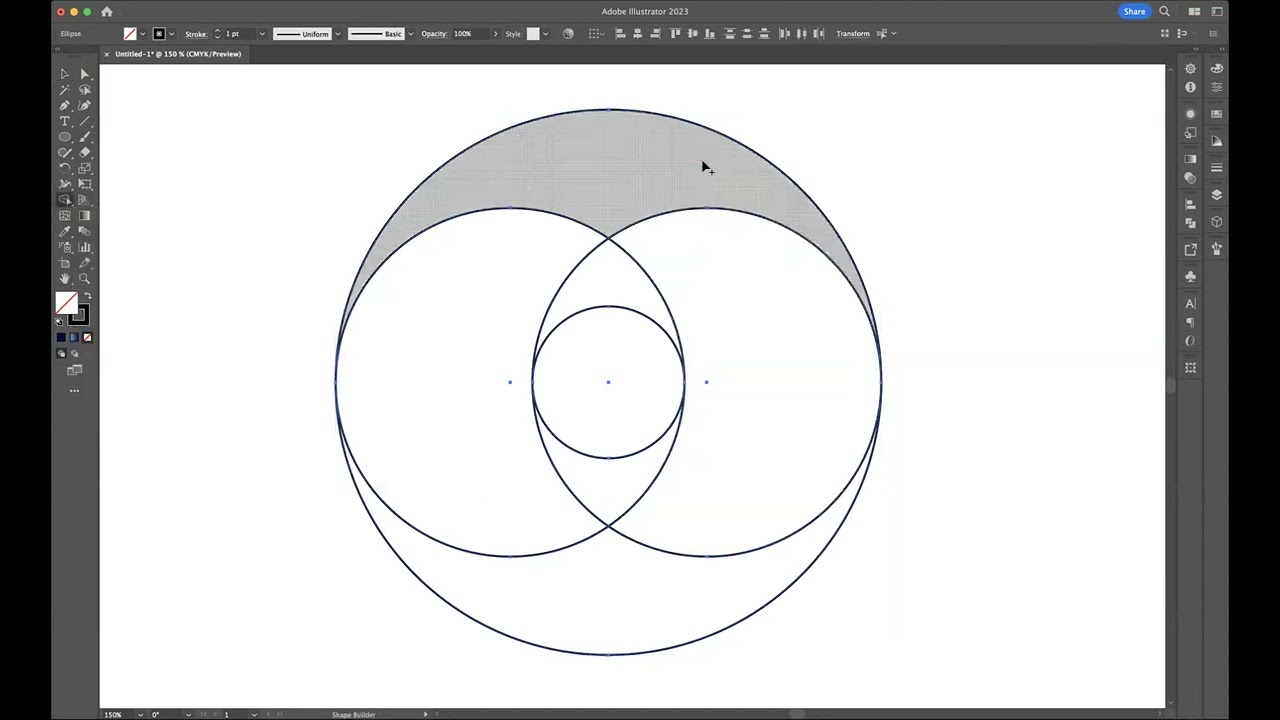The height and width of the screenshot is (720, 1280).
Task: Open the fill color dropdown arrow
Action: click(142, 34)
